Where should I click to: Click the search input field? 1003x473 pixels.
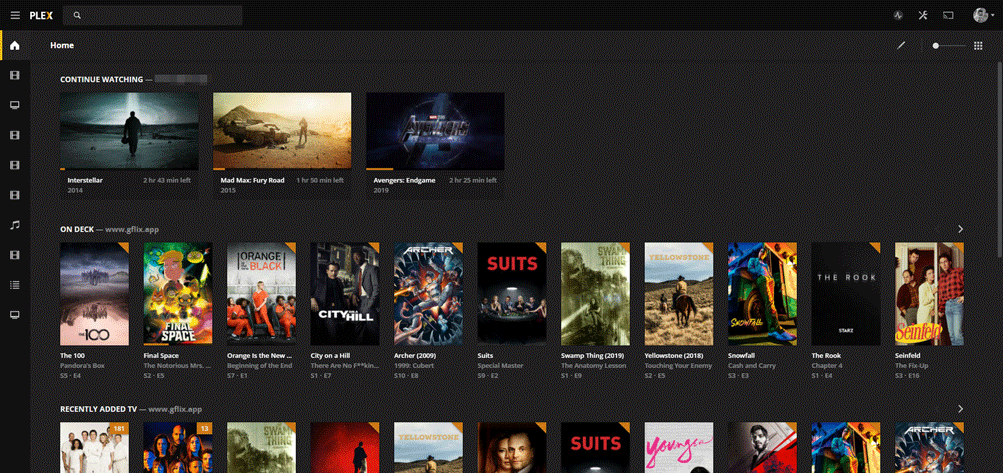coord(160,16)
